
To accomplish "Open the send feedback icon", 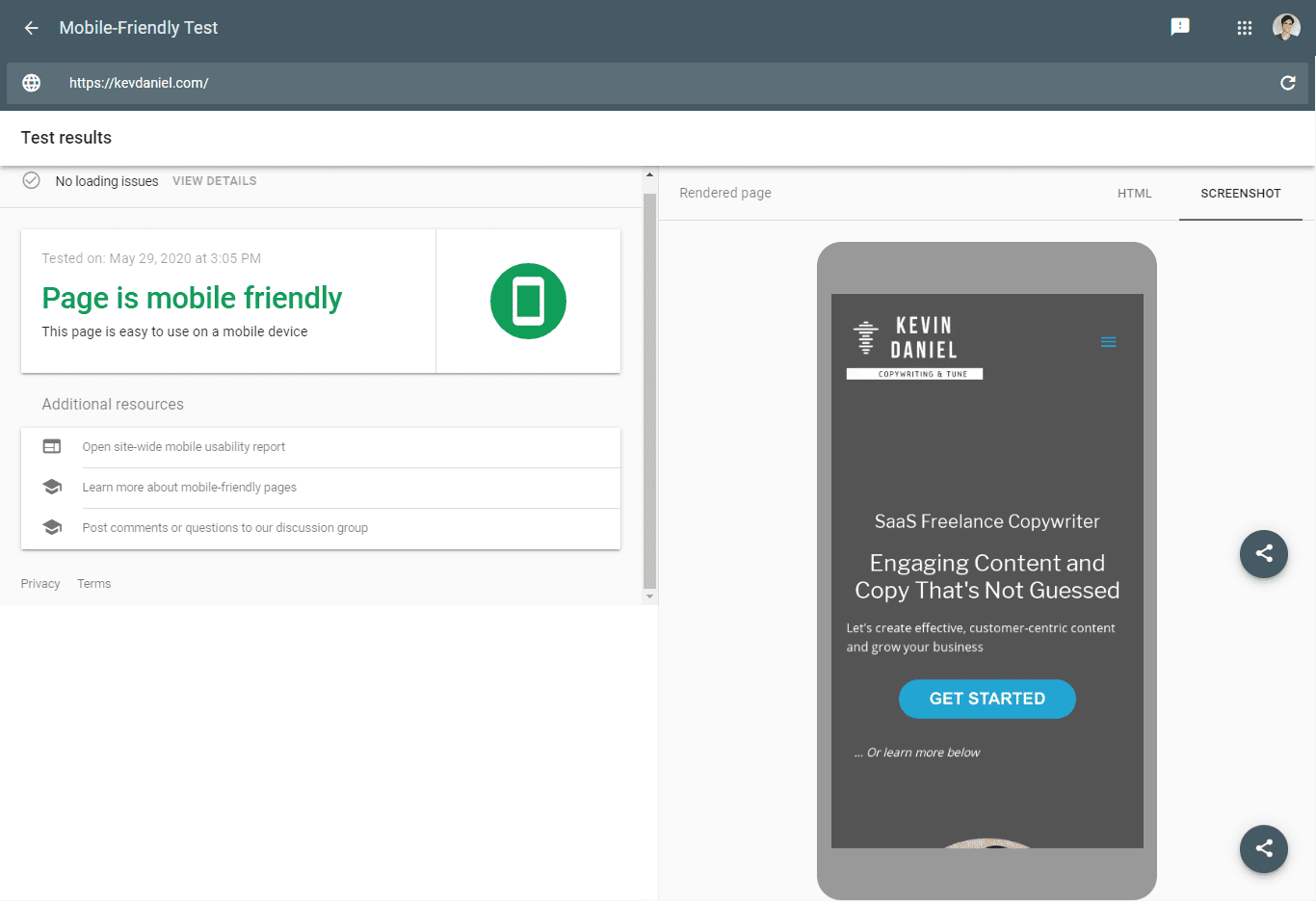I will [1180, 27].
